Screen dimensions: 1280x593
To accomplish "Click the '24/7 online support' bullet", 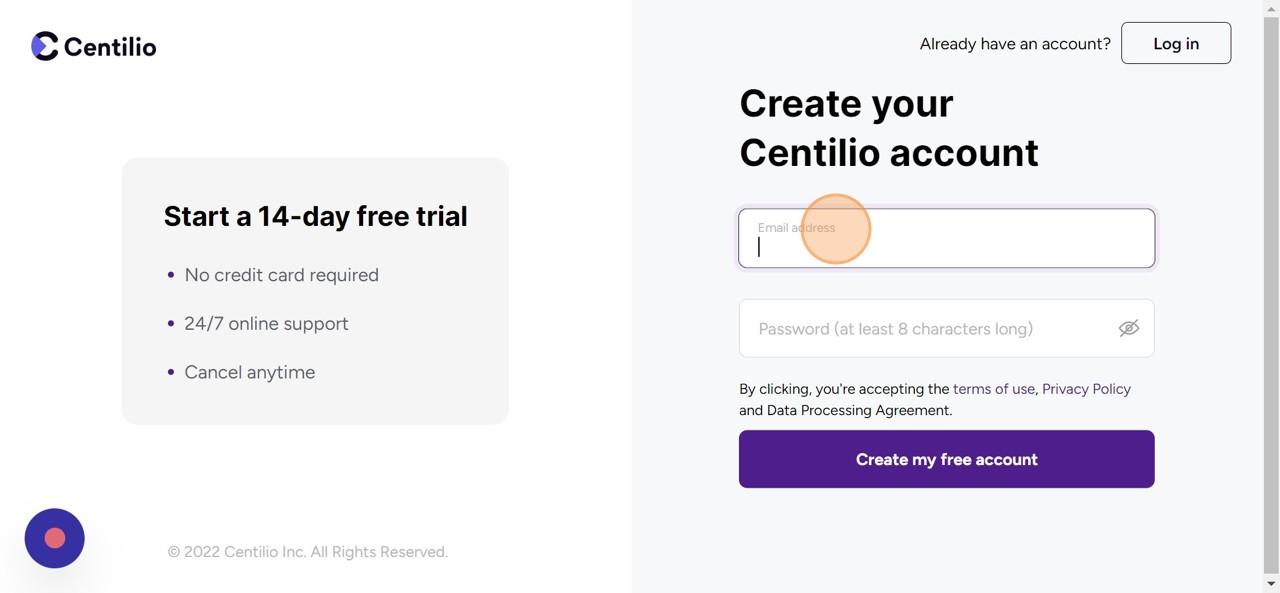I will 266,324.
